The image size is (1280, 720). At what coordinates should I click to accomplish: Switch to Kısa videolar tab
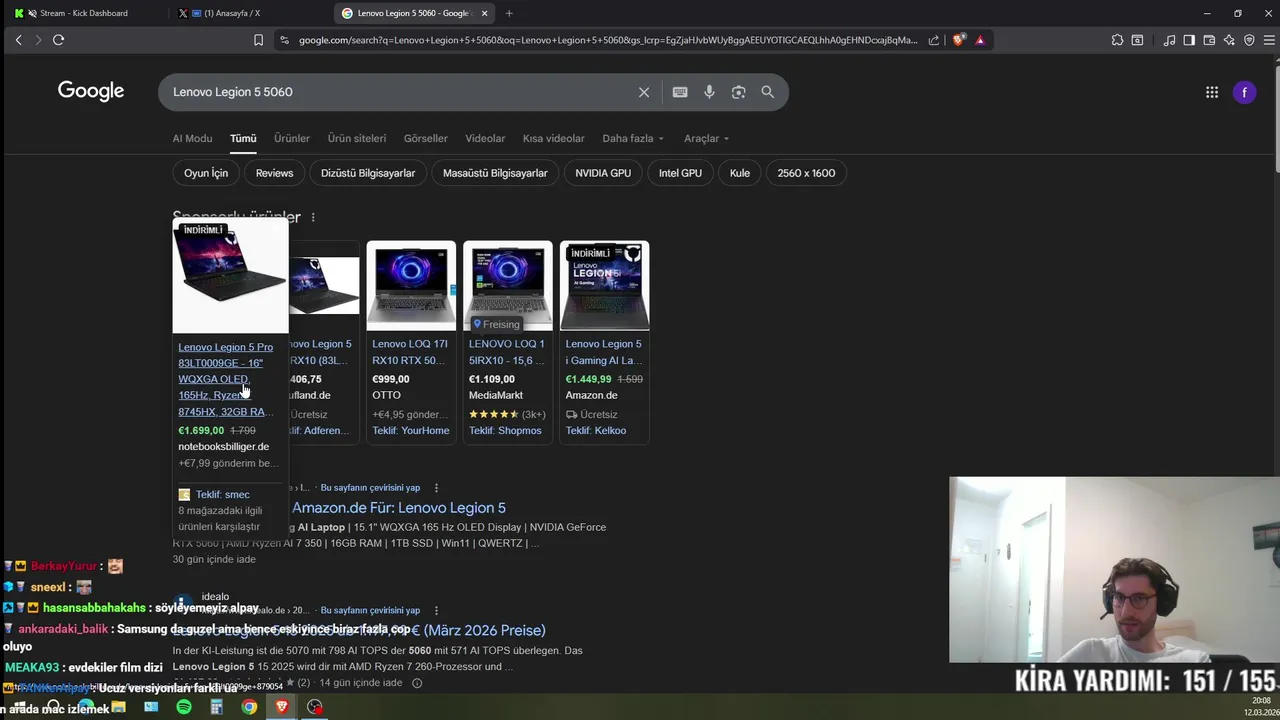[x=553, y=138]
